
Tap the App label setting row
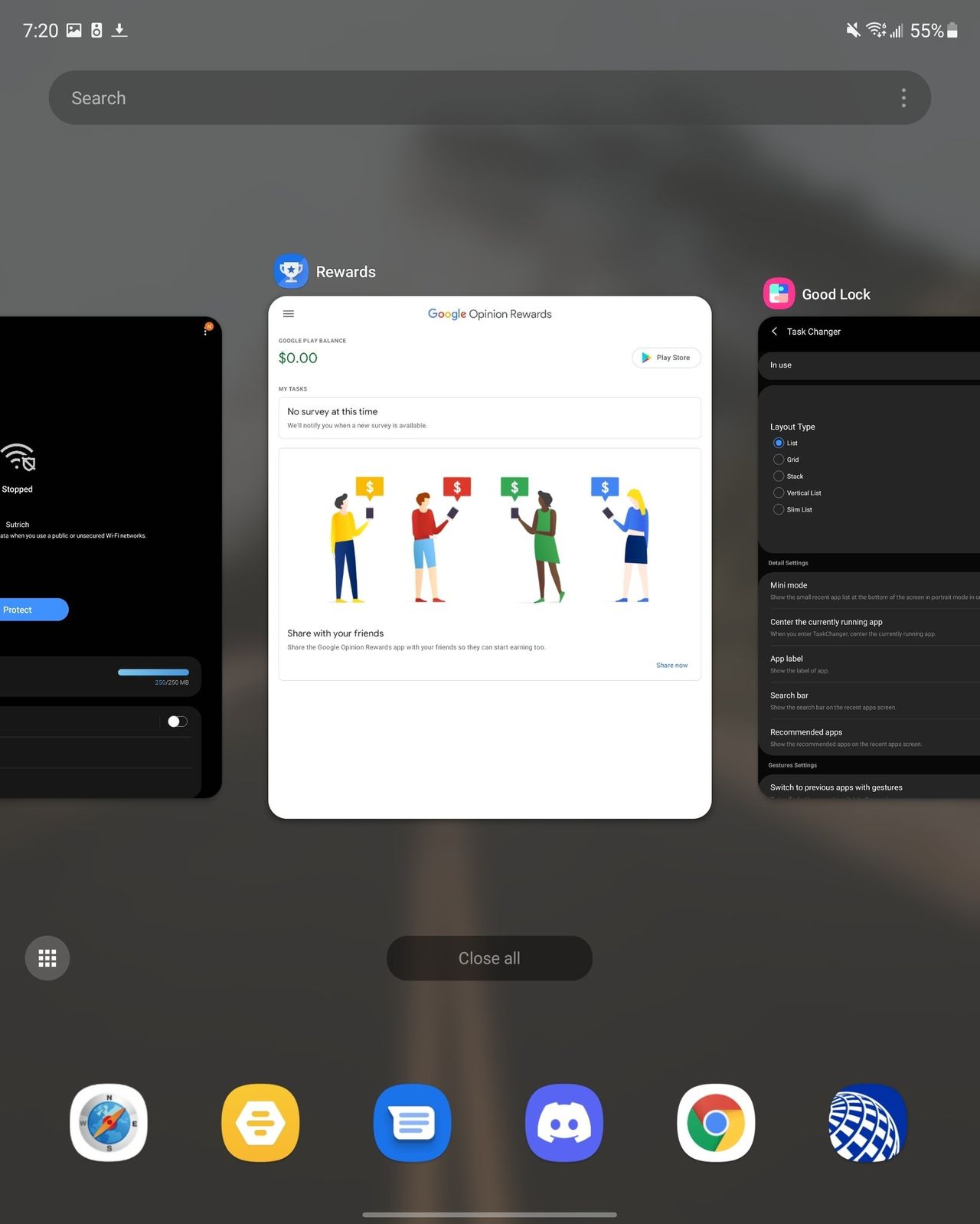tap(869, 664)
